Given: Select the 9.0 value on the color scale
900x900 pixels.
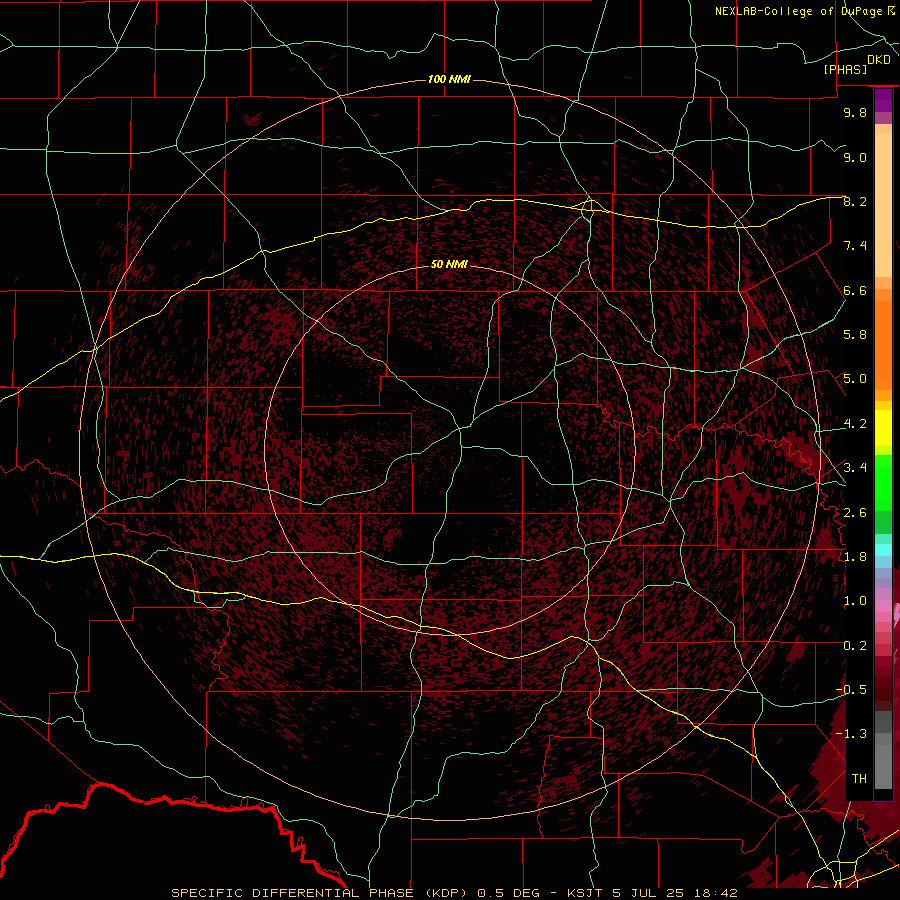Looking at the screenshot, I should (855, 157).
